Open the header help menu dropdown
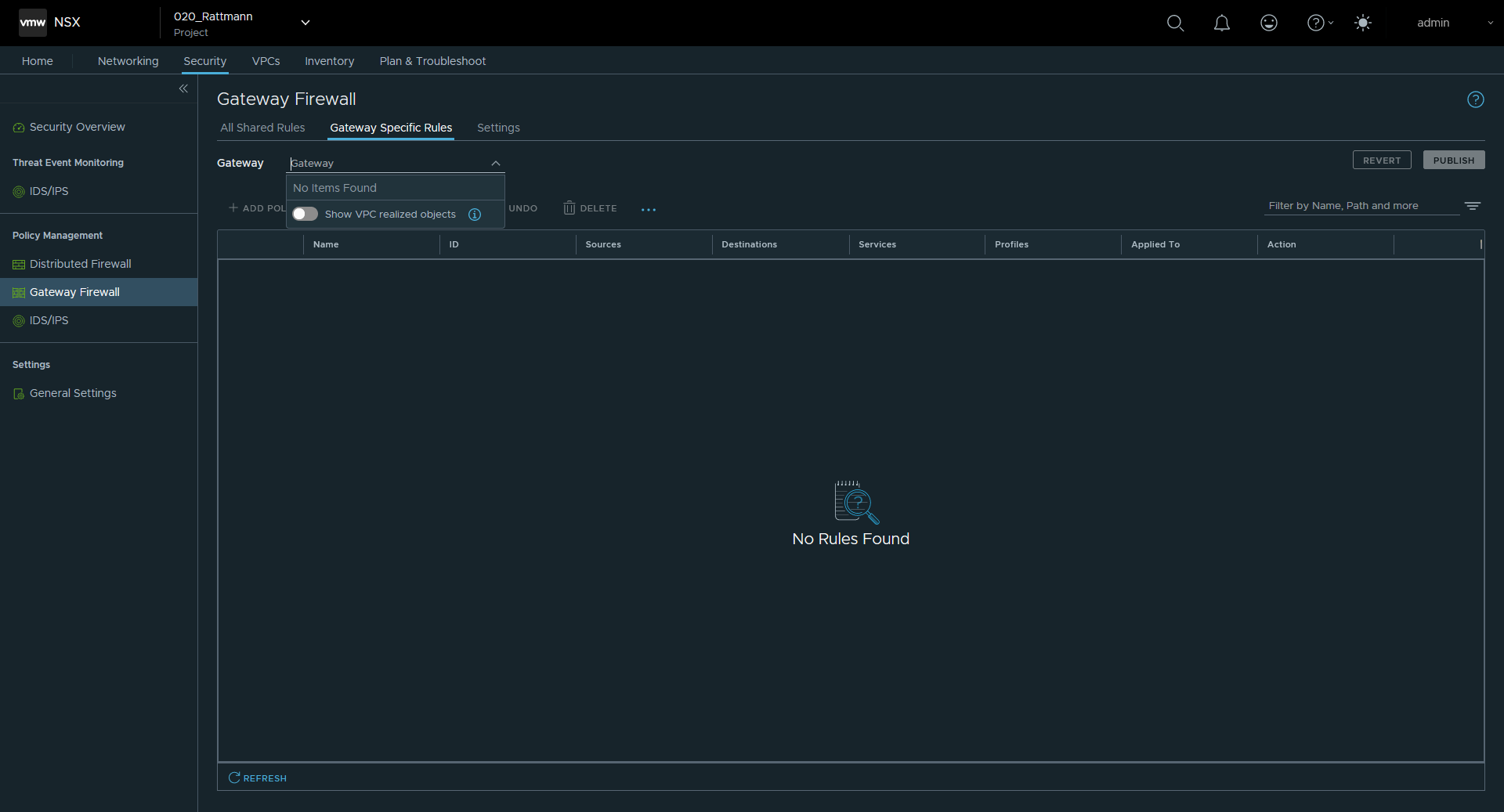This screenshot has height=812, width=1504. click(1320, 23)
